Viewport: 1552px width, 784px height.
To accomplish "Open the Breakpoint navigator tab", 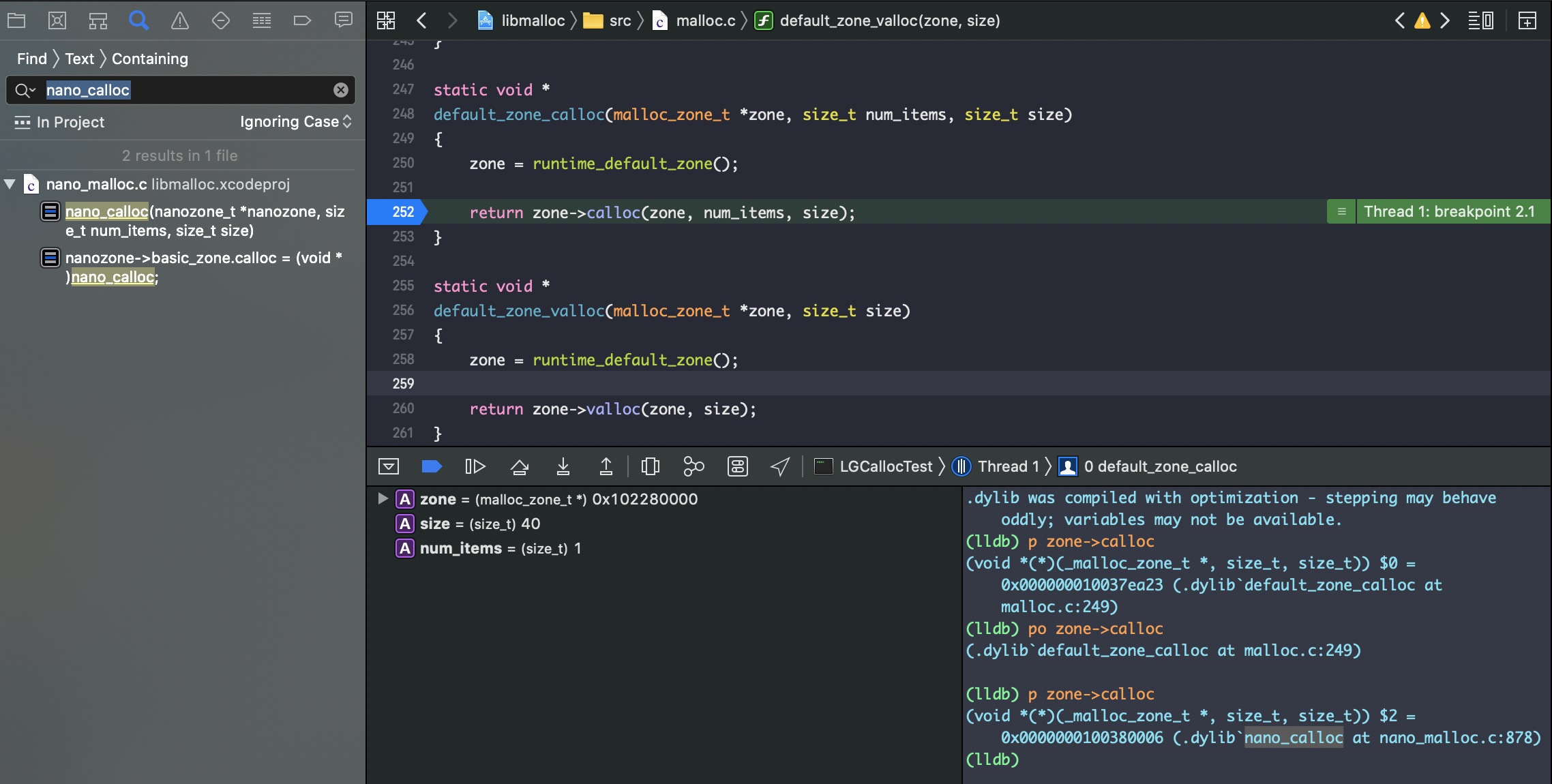I will click(302, 20).
